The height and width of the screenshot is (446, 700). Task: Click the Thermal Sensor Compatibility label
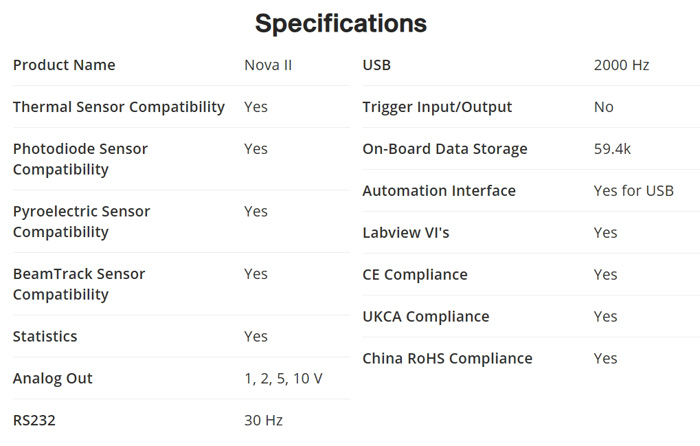tap(118, 107)
